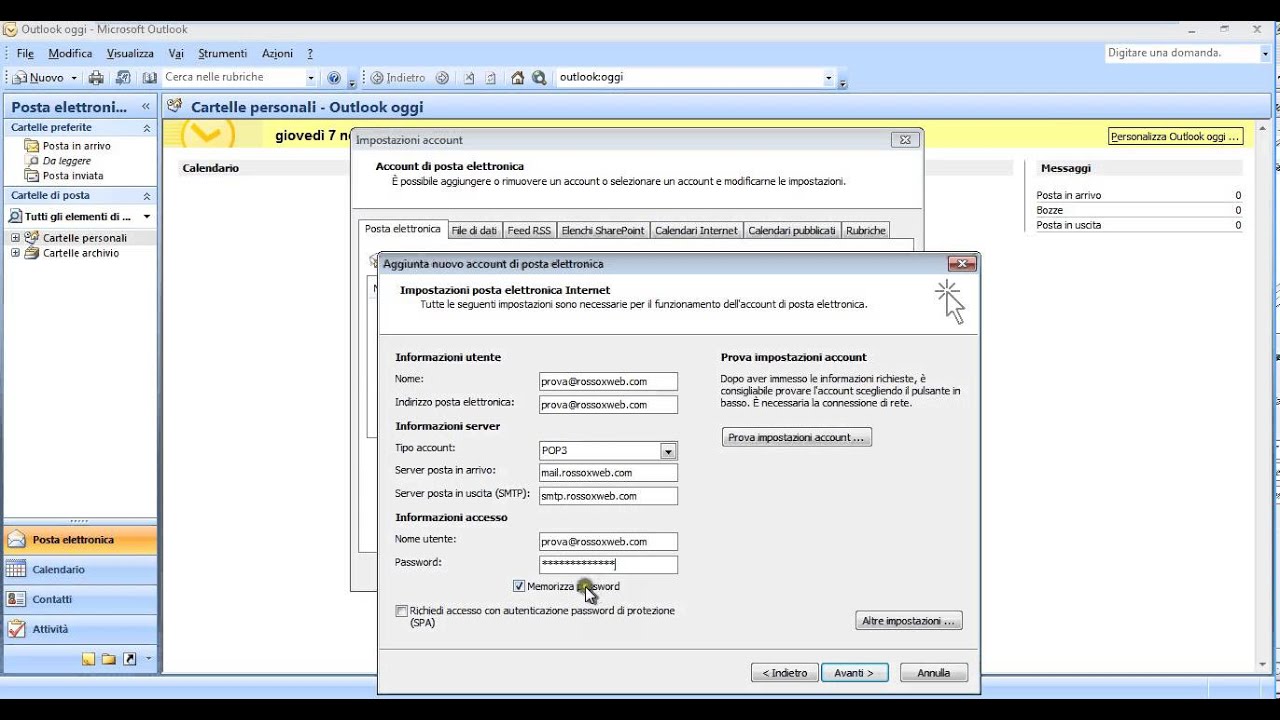Screen dimensions: 1280x720
Task: Open Cerca nelle rubriche dropdown arrow
Action: pos(311,78)
